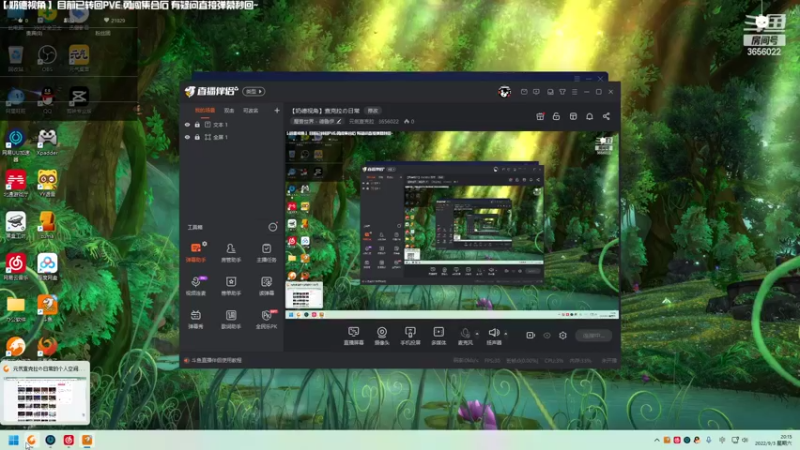The image size is (800, 450).
Task: Open the mail icon in title bar
Action: point(524,92)
